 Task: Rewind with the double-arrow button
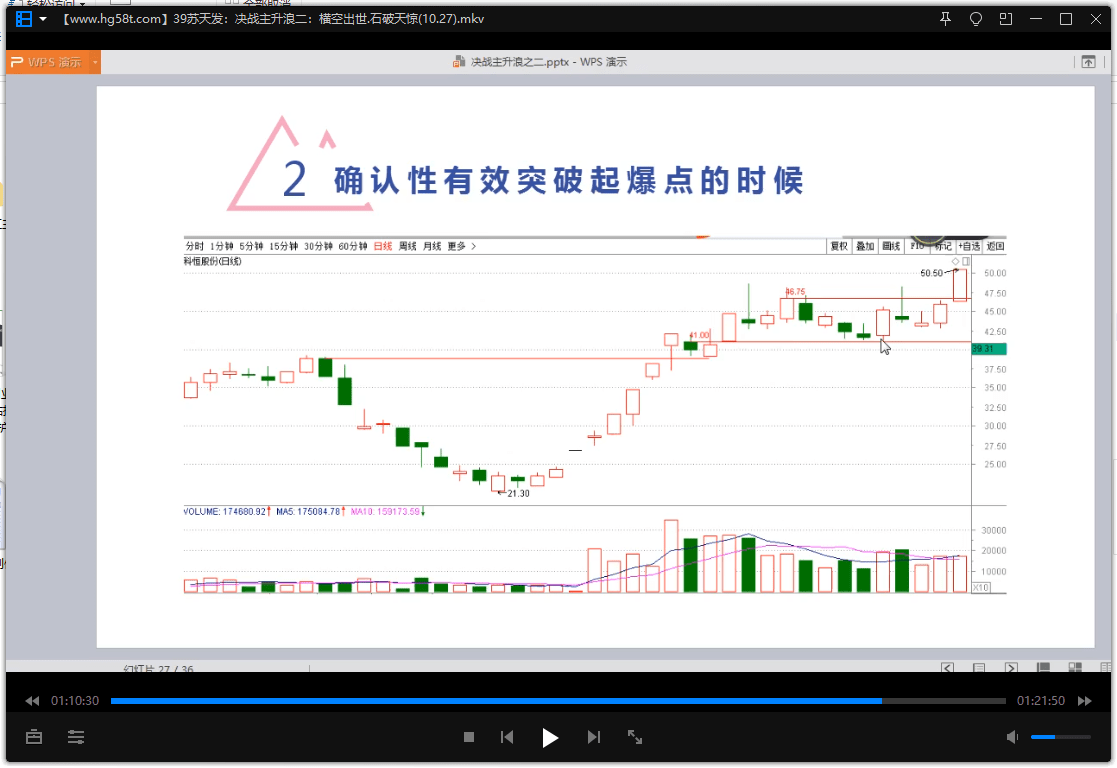tap(32, 701)
